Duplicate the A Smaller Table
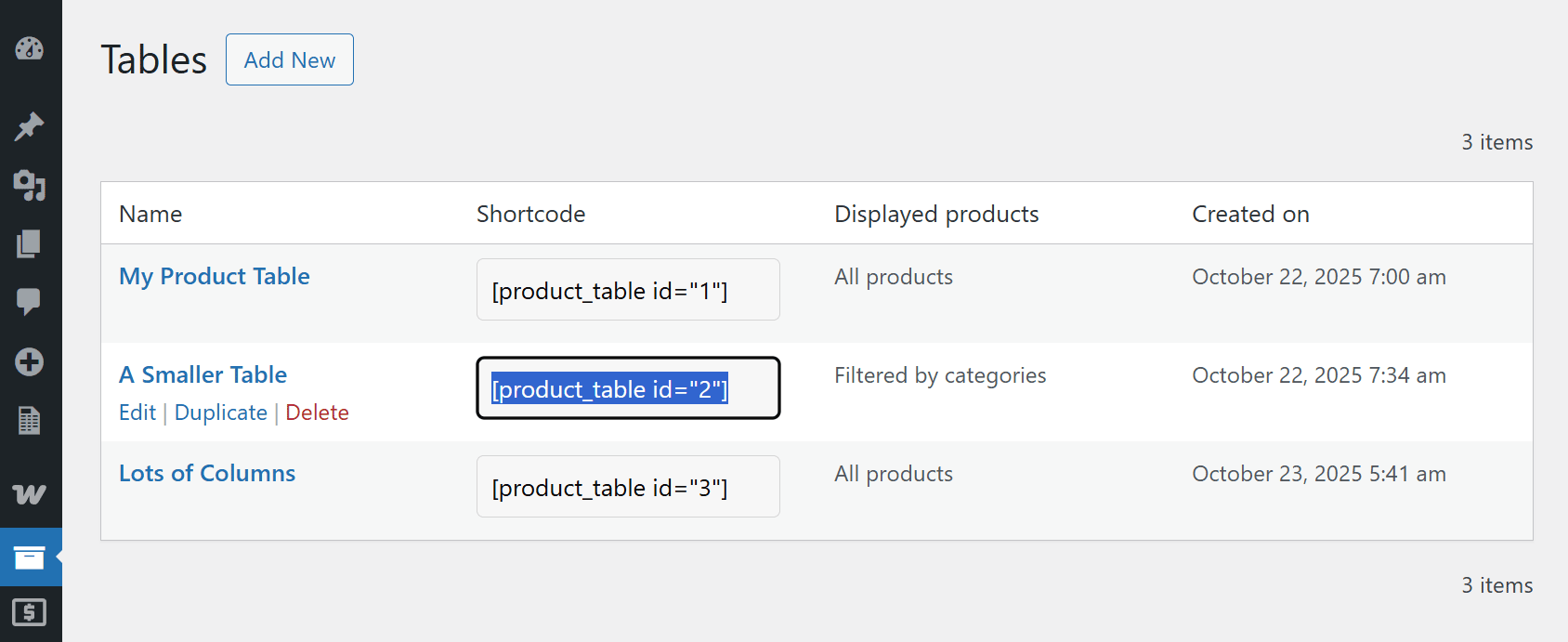The height and width of the screenshot is (642, 1568). [220, 412]
